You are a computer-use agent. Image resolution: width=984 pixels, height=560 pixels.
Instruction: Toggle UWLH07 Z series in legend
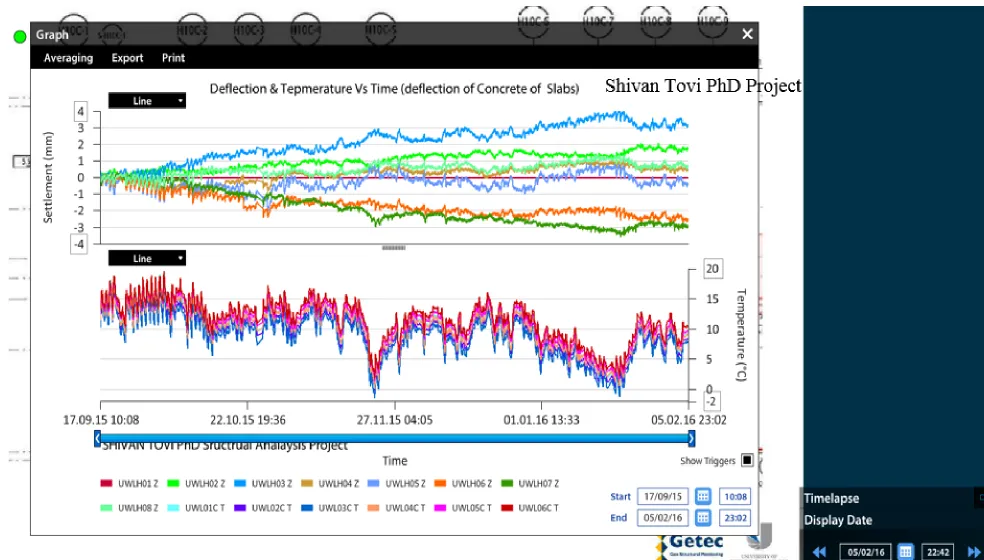pyautogui.click(x=530, y=483)
